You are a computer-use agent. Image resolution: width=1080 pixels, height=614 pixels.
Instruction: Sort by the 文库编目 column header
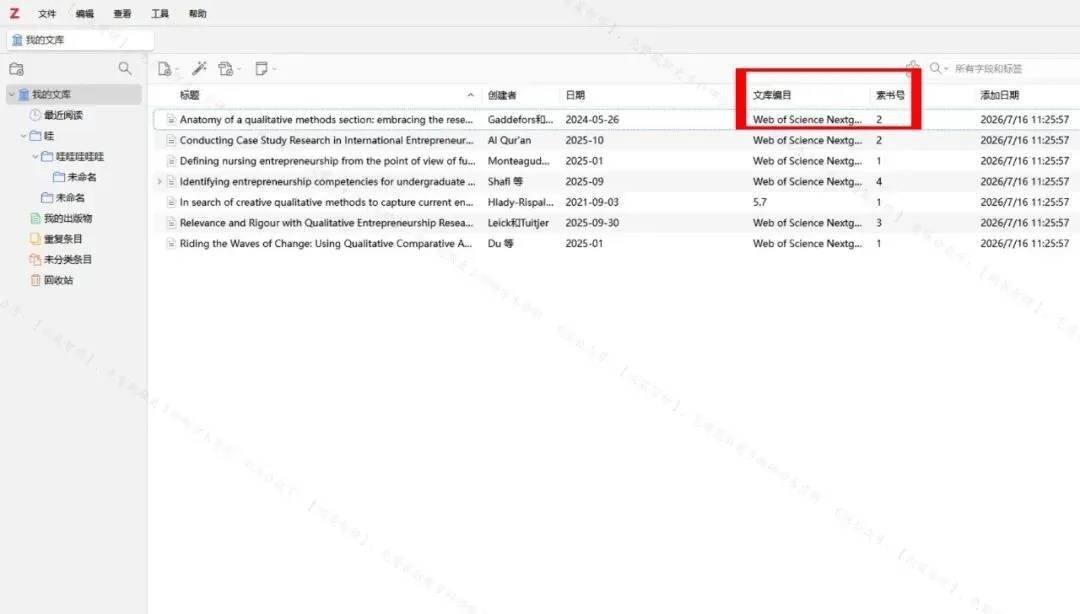[x=772, y=95]
